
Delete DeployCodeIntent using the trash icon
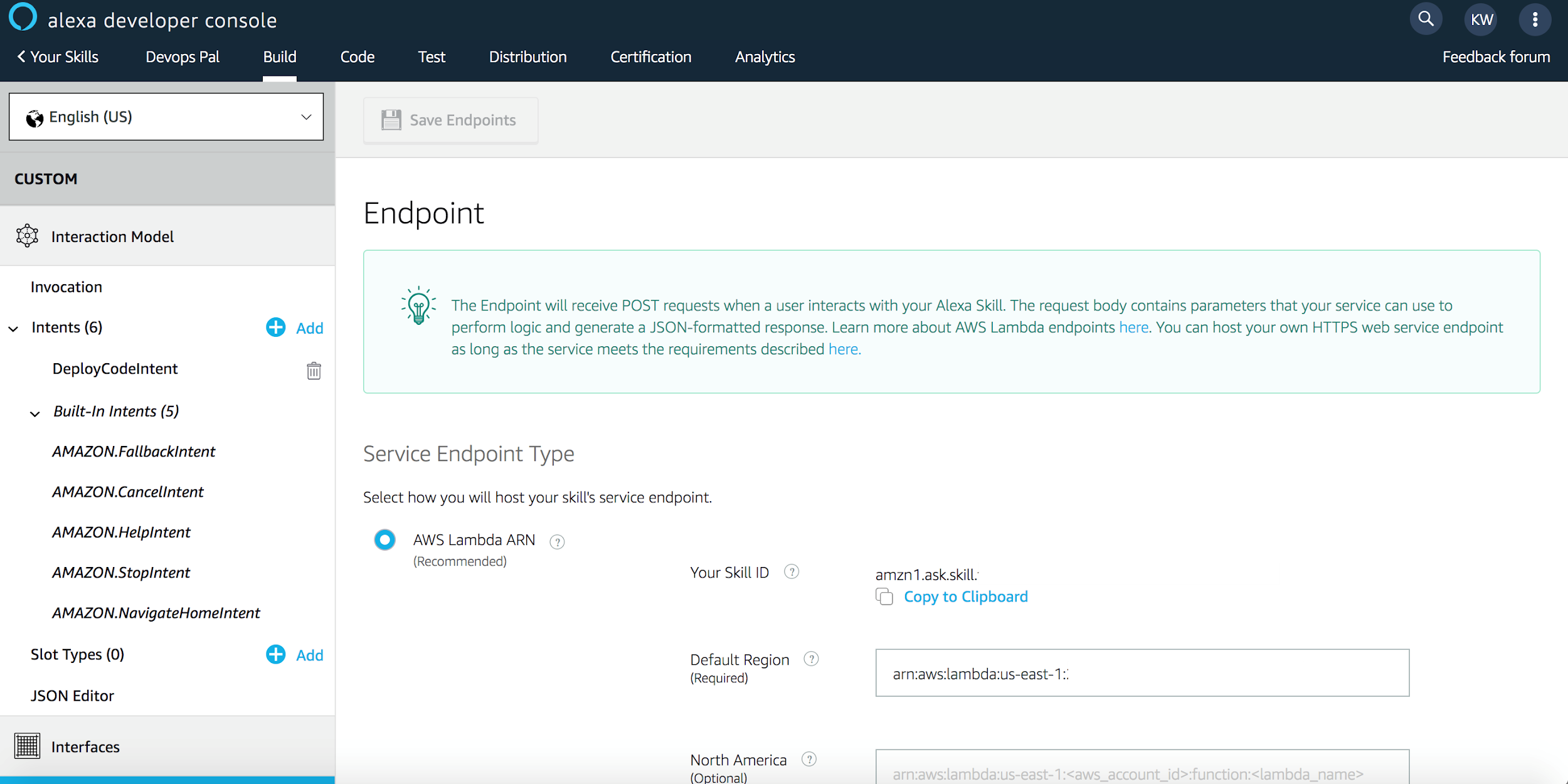click(x=314, y=371)
